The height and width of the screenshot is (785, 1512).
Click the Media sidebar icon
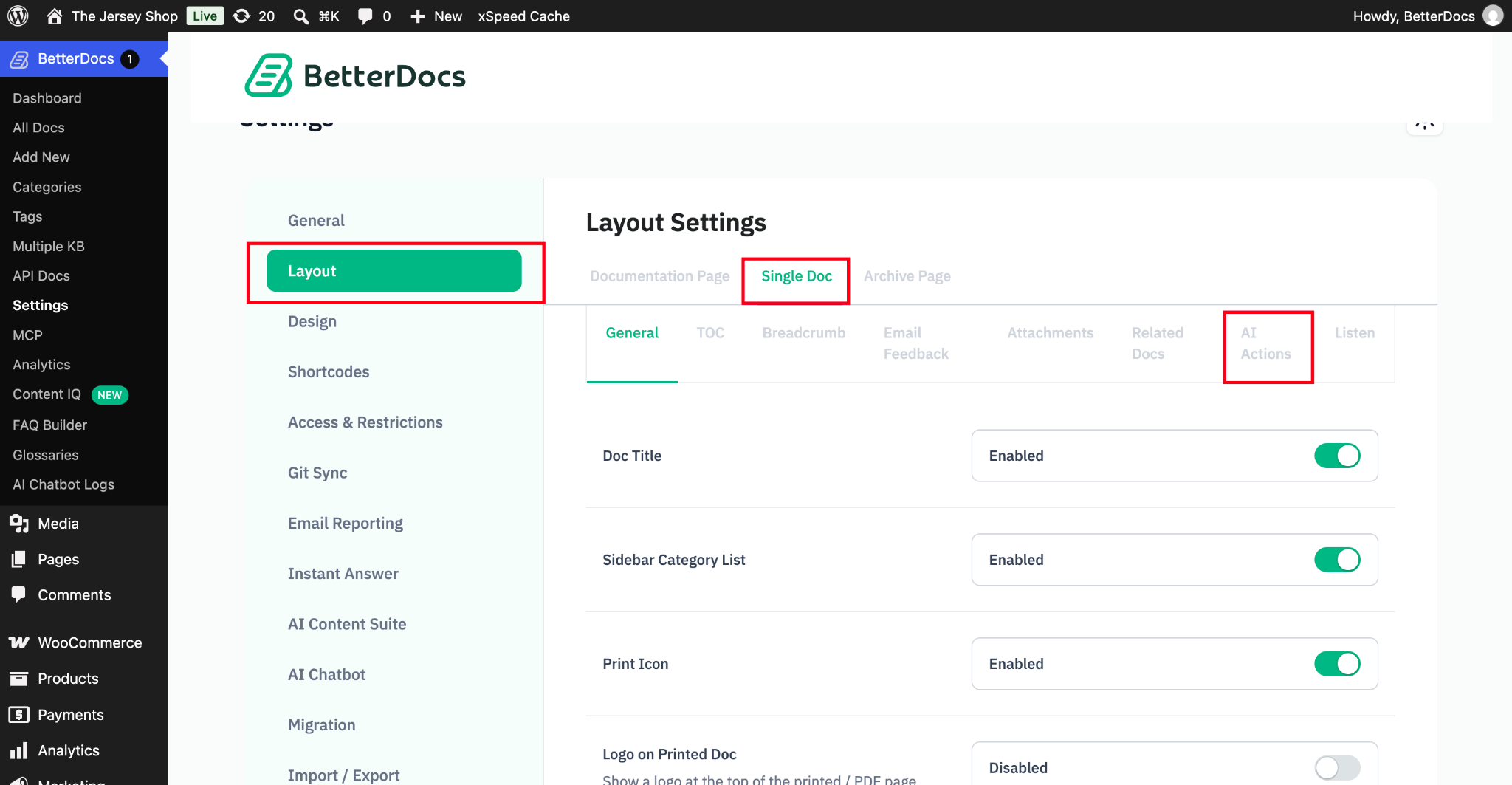click(19, 524)
